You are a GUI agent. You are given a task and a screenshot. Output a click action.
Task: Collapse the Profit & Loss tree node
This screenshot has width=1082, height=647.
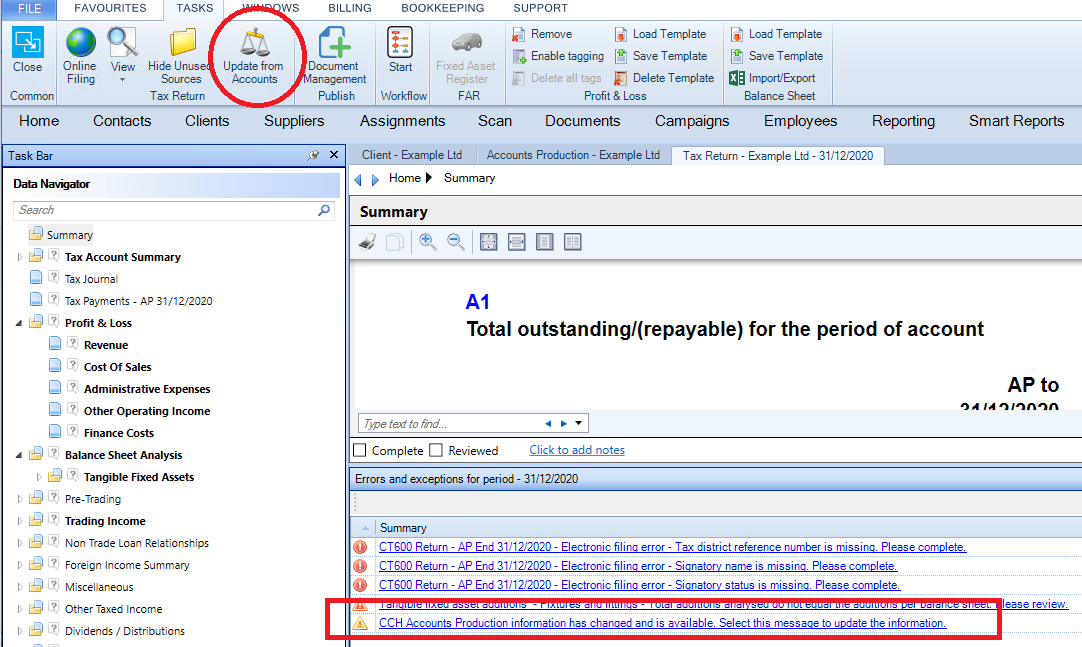point(19,323)
